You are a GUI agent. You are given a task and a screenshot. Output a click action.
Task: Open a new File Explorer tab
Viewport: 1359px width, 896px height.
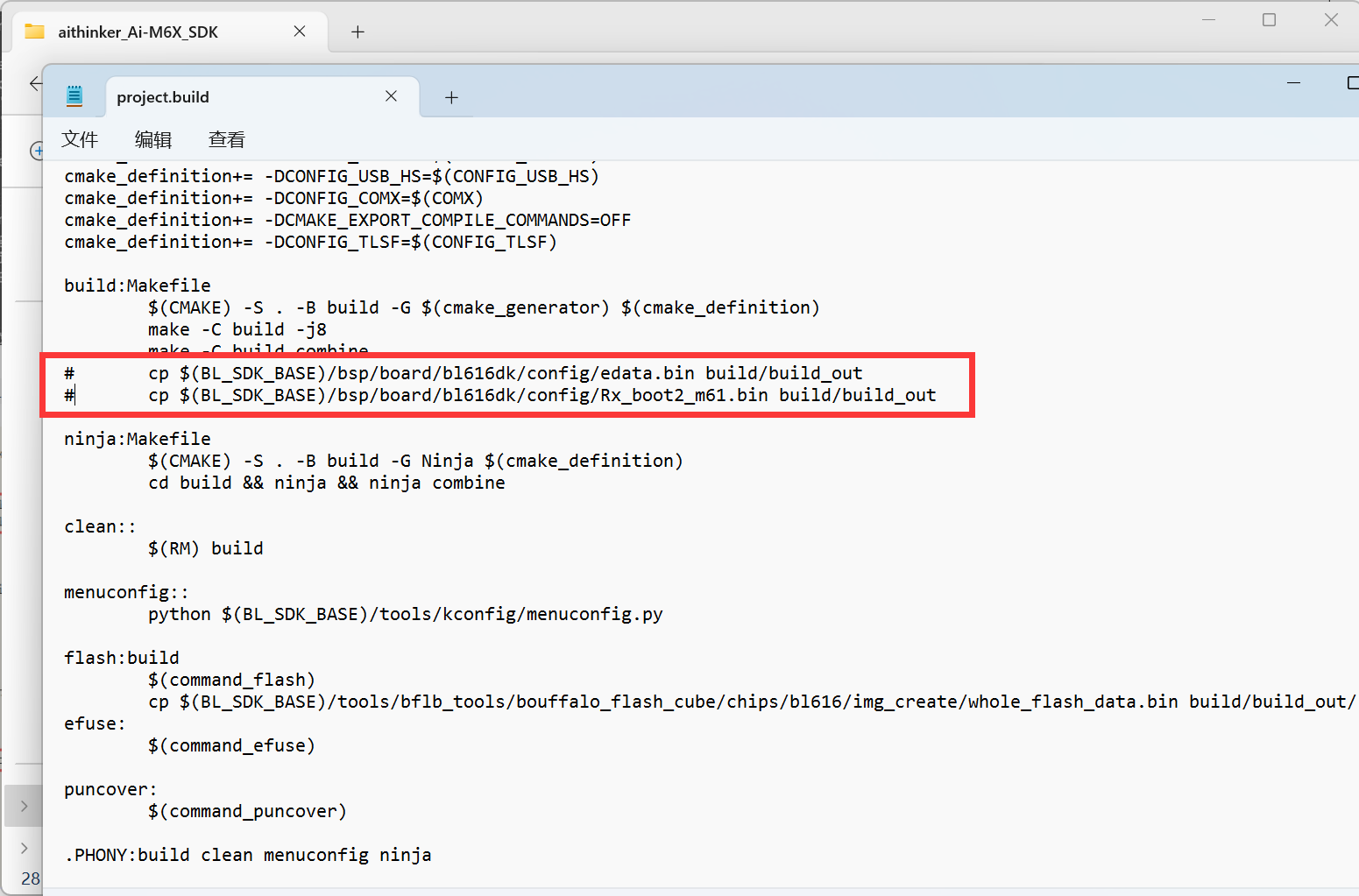(x=357, y=32)
